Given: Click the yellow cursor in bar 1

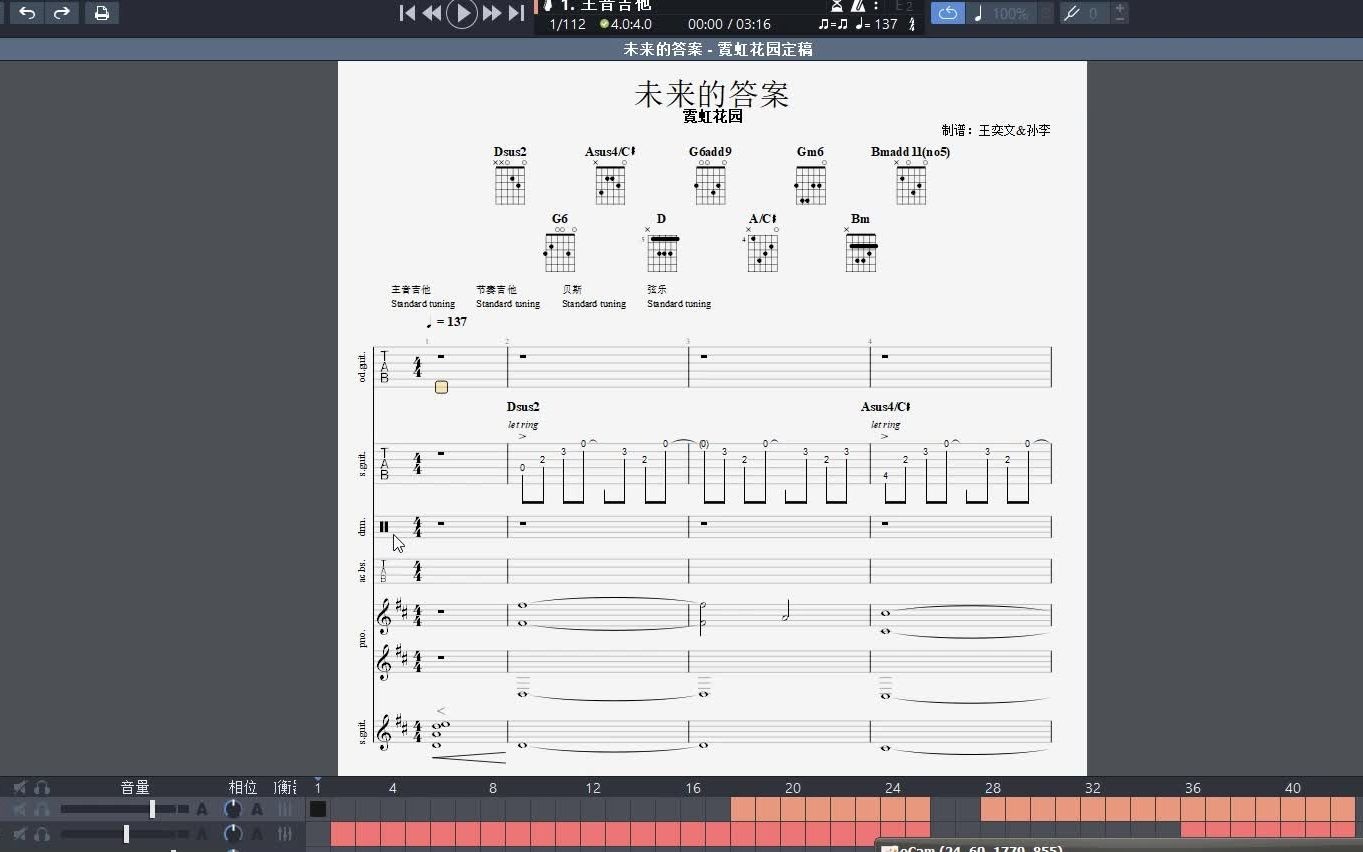Looking at the screenshot, I should pyautogui.click(x=441, y=387).
